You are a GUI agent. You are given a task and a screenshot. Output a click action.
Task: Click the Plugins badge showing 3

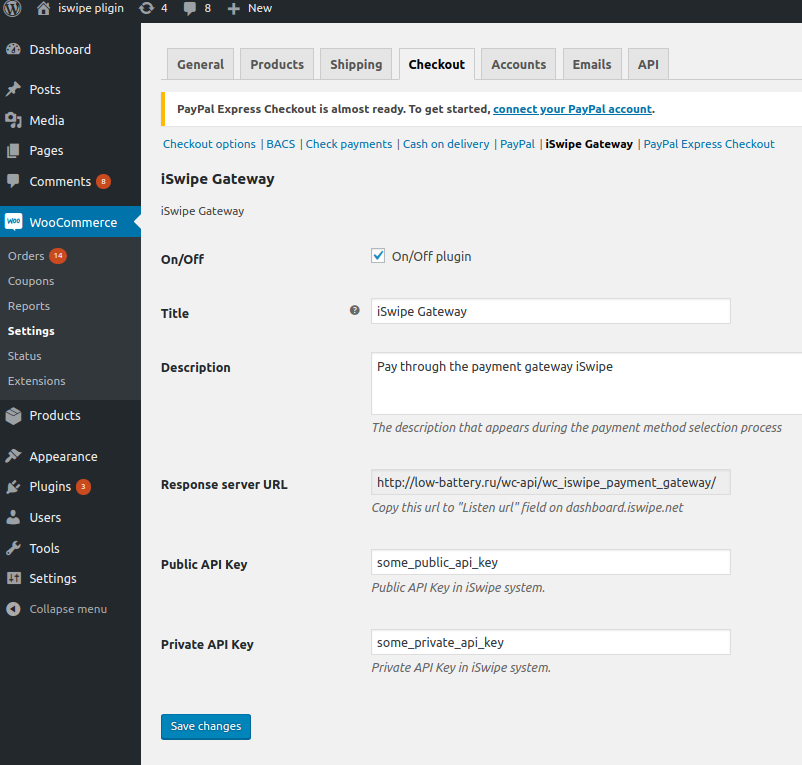pyautogui.click(x=83, y=486)
